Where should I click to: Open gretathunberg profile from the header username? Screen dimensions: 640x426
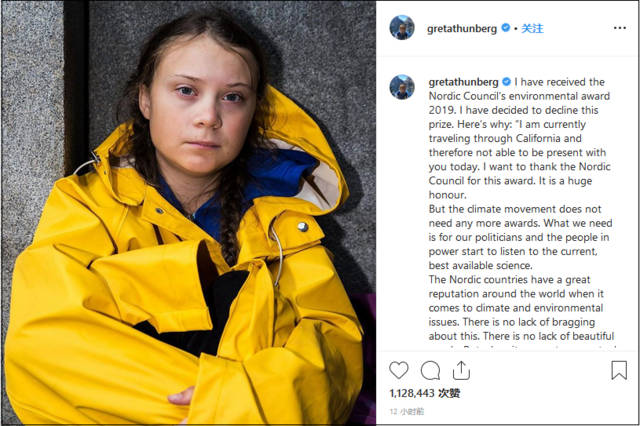coord(462,29)
